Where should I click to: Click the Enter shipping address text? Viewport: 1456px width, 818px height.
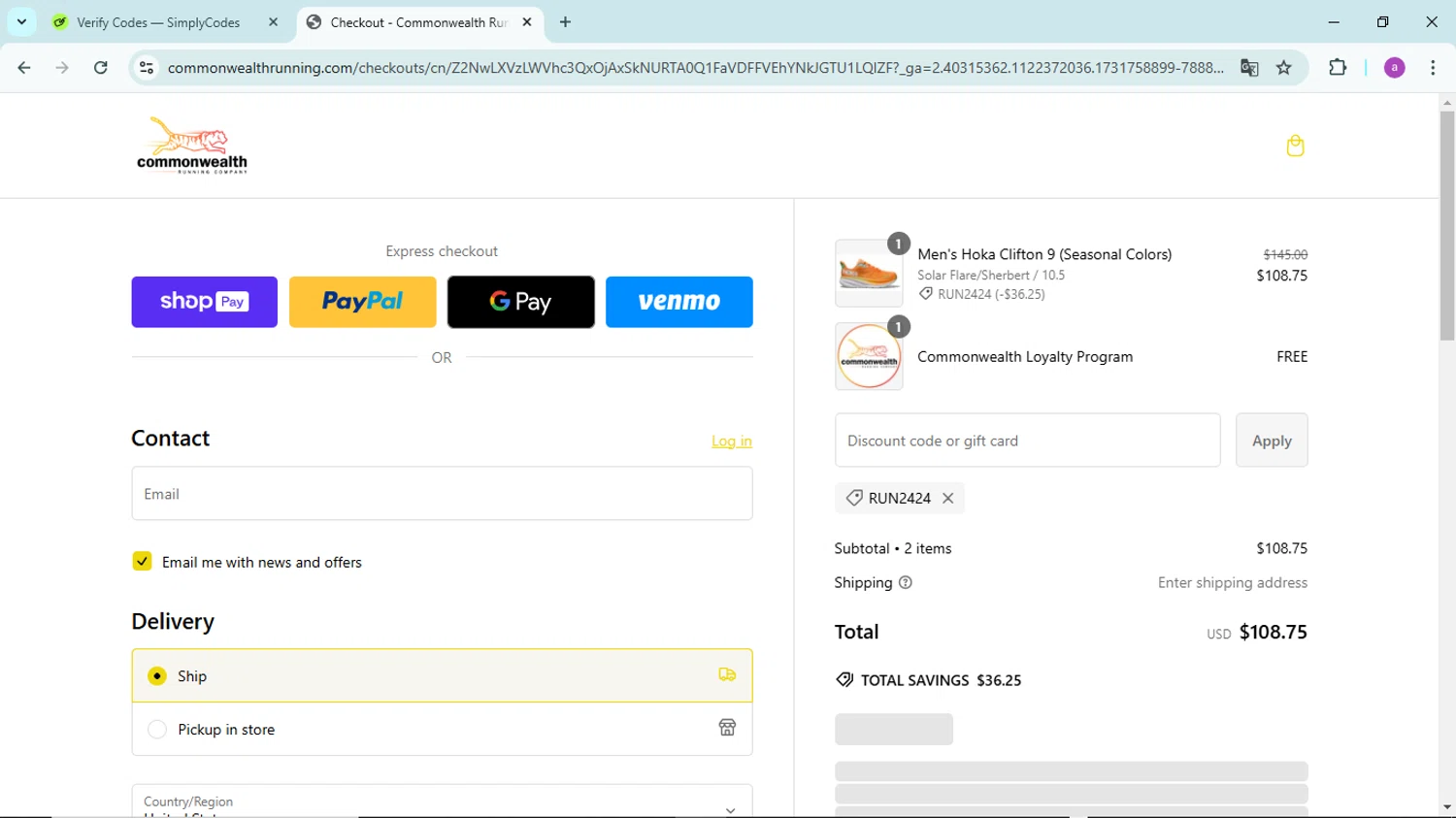(x=1233, y=582)
